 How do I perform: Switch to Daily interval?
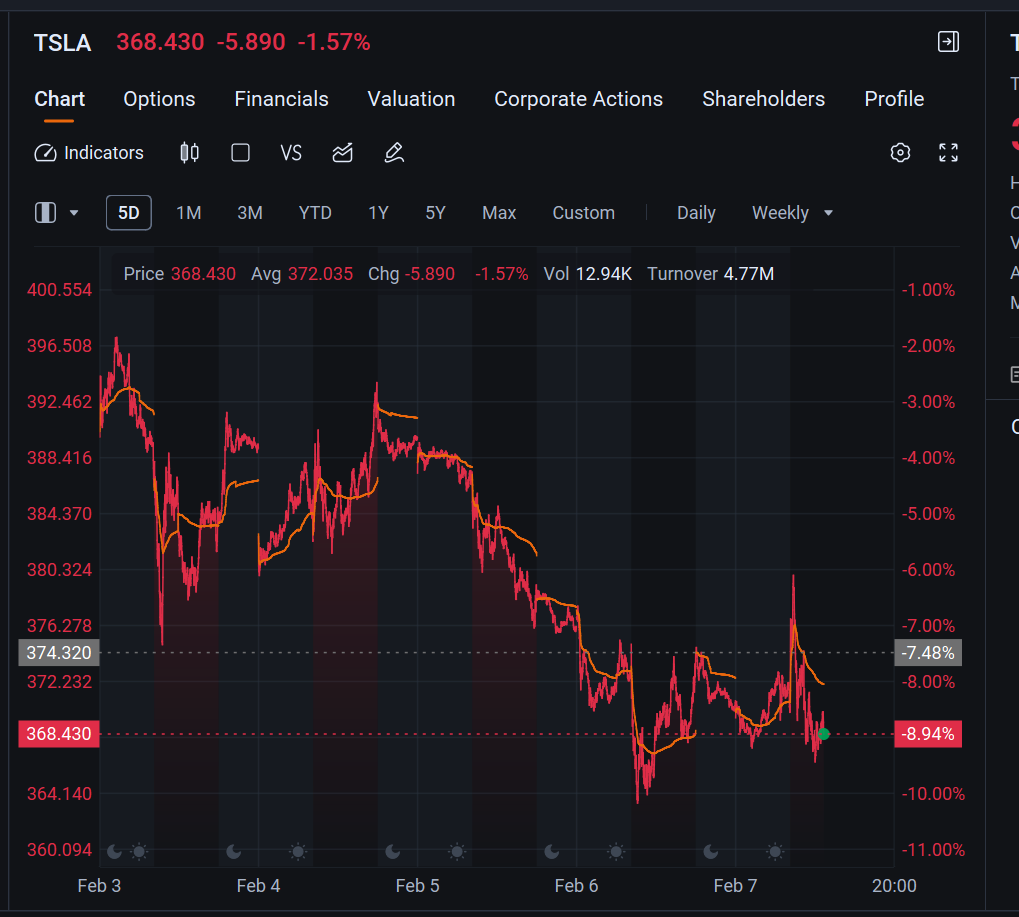(696, 213)
